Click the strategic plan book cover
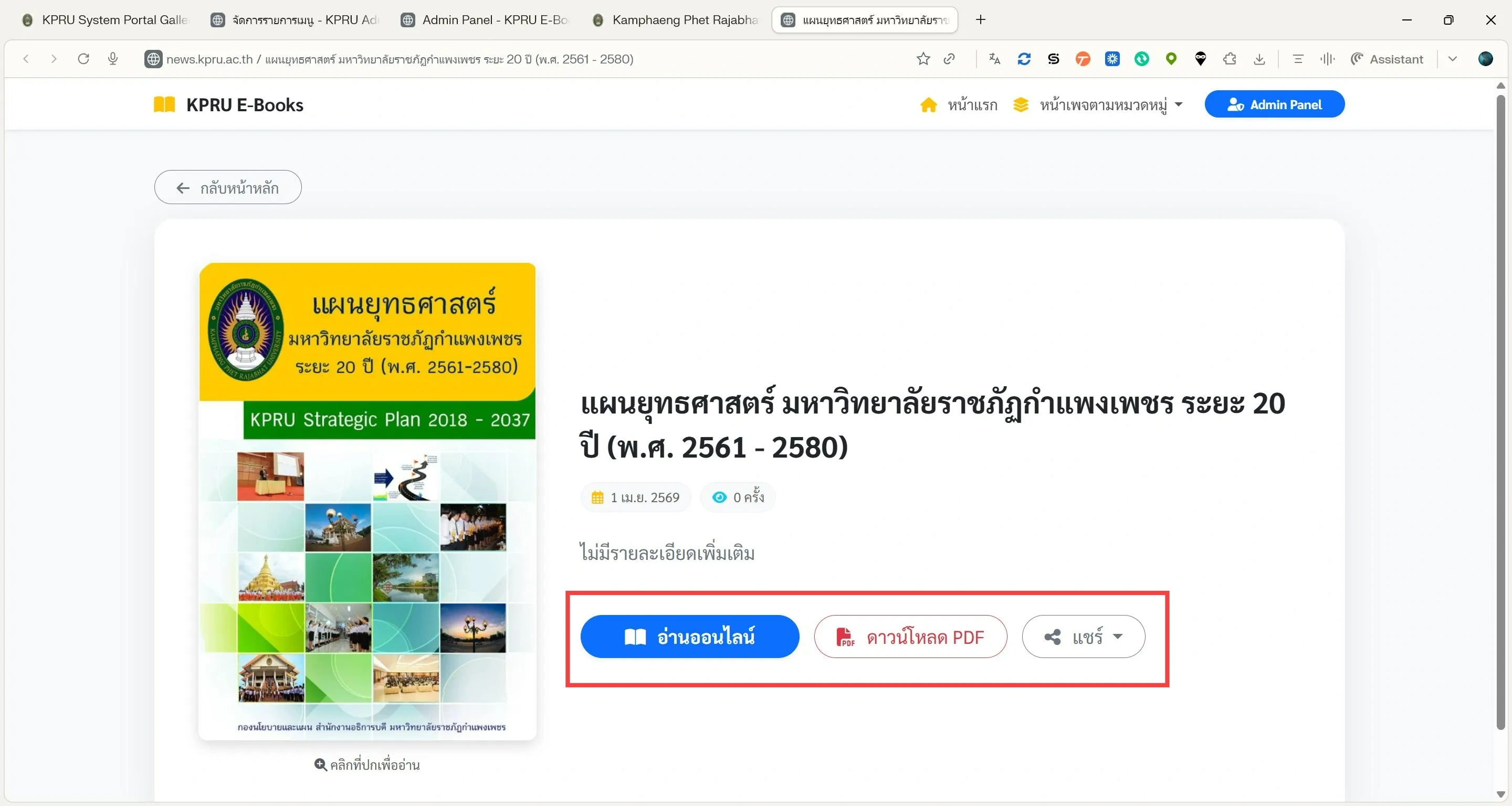This screenshot has width=1512, height=806. (367, 501)
